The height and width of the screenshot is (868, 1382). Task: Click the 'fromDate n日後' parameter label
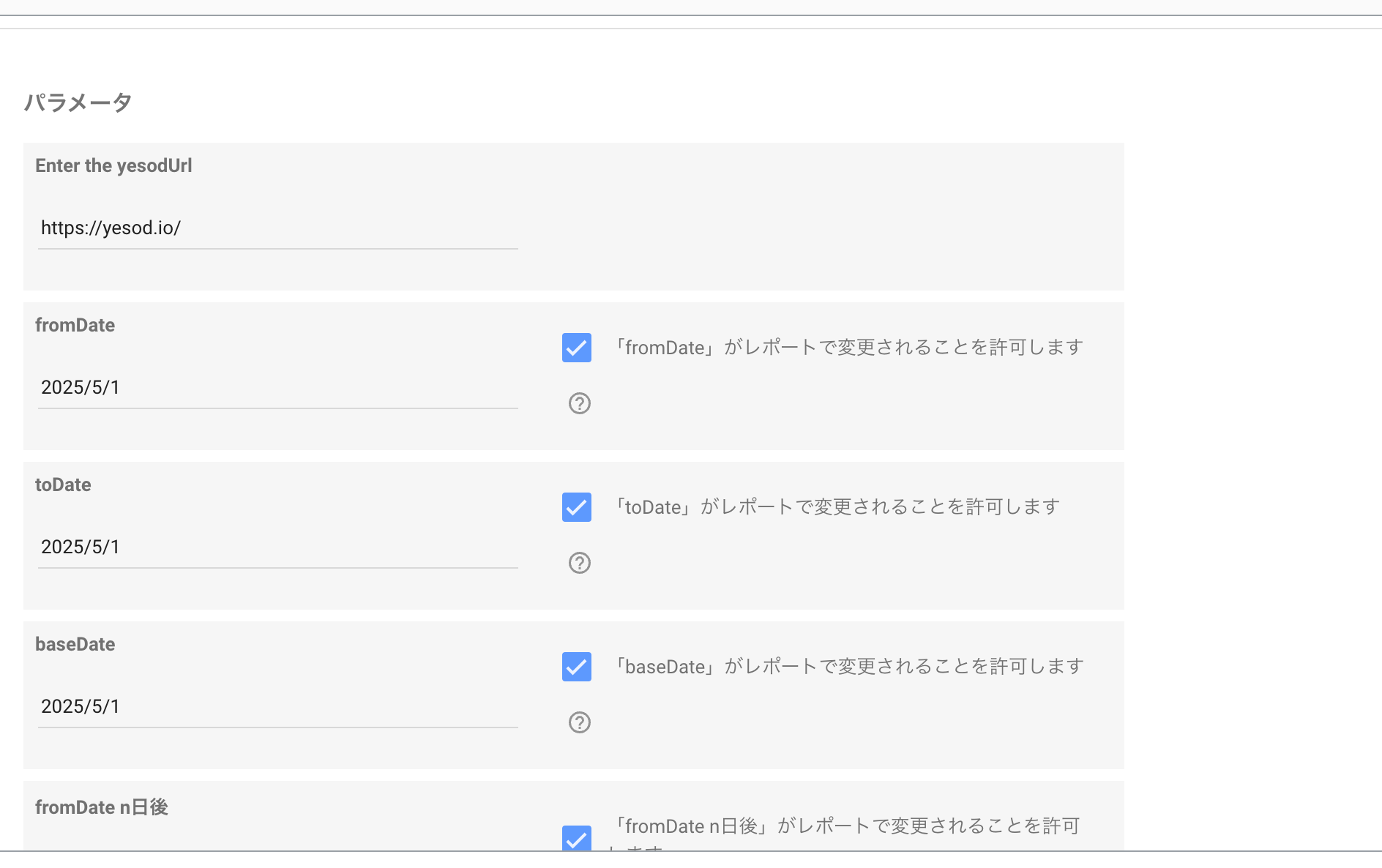pos(102,807)
